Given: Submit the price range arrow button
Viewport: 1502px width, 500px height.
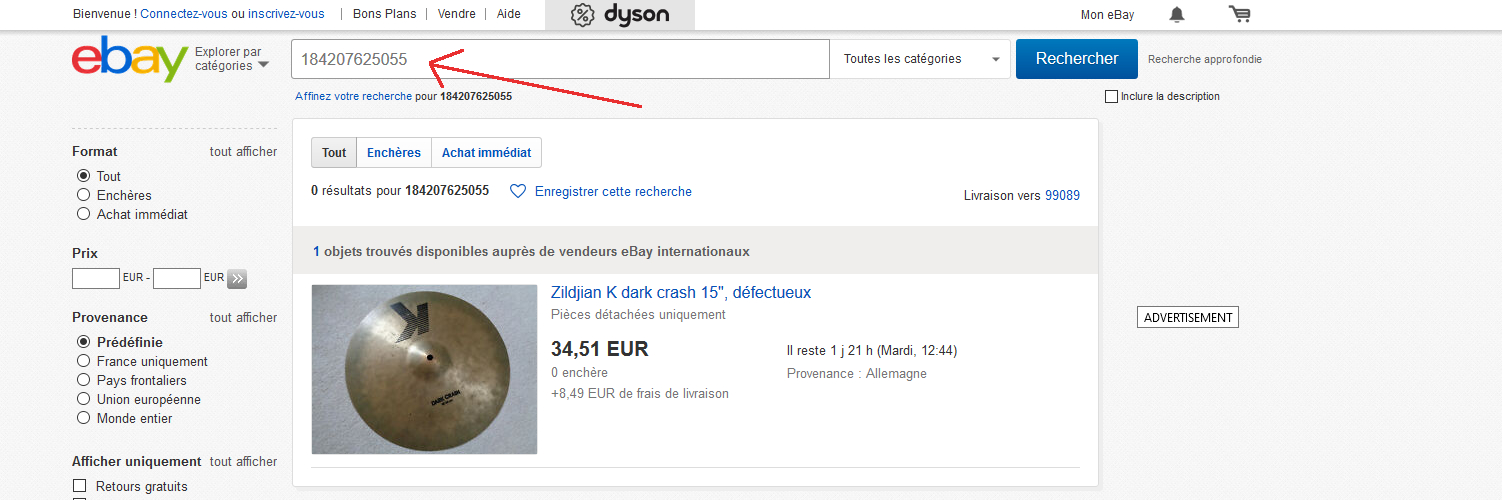Looking at the screenshot, I should point(237,278).
